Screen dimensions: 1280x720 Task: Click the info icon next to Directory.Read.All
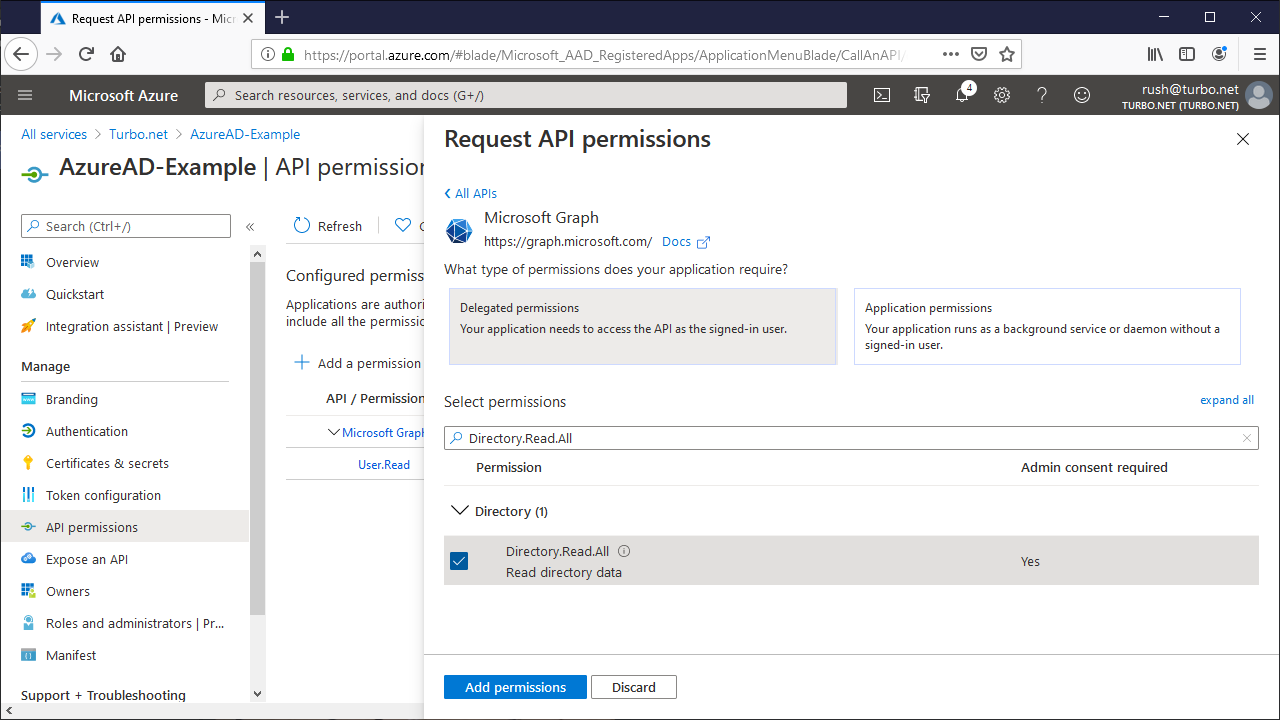623,551
